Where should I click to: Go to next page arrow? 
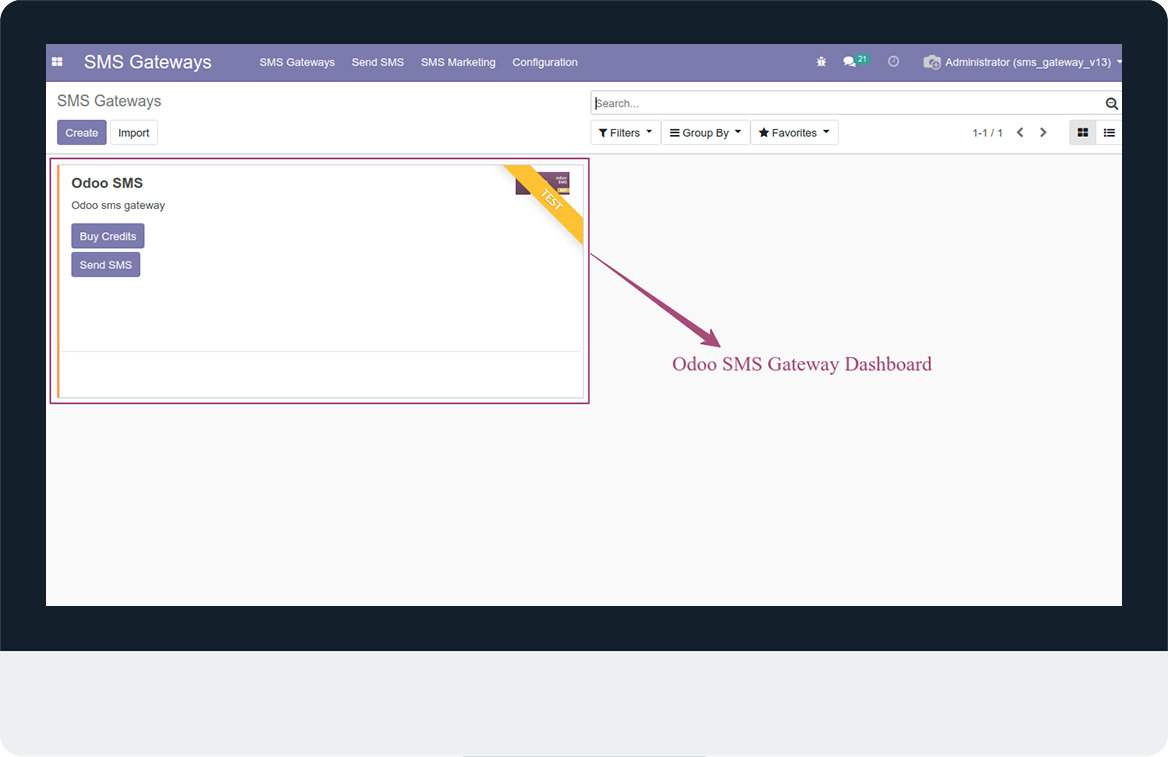point(1043,133)
